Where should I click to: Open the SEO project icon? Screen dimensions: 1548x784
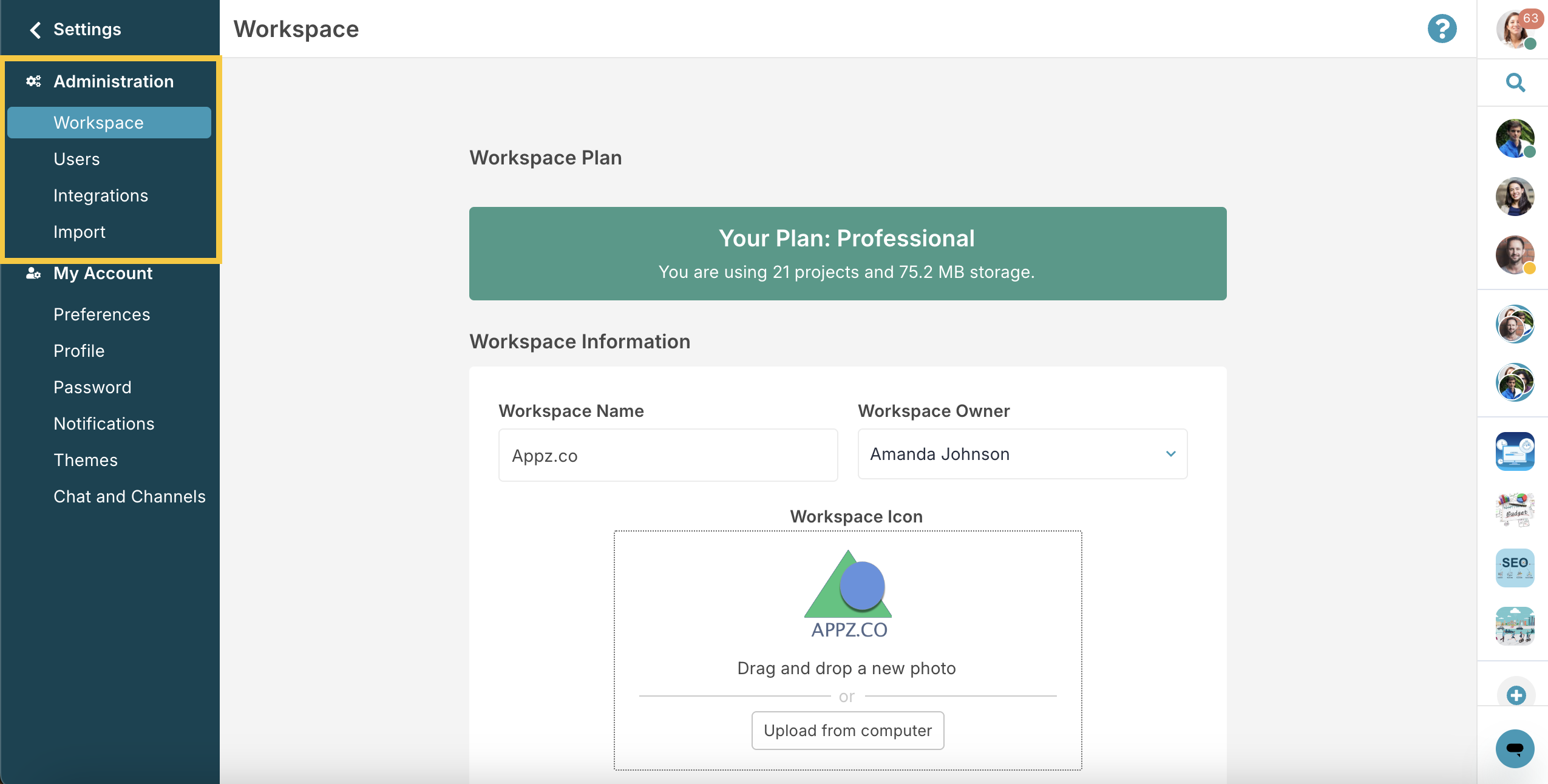(1515, 568)
